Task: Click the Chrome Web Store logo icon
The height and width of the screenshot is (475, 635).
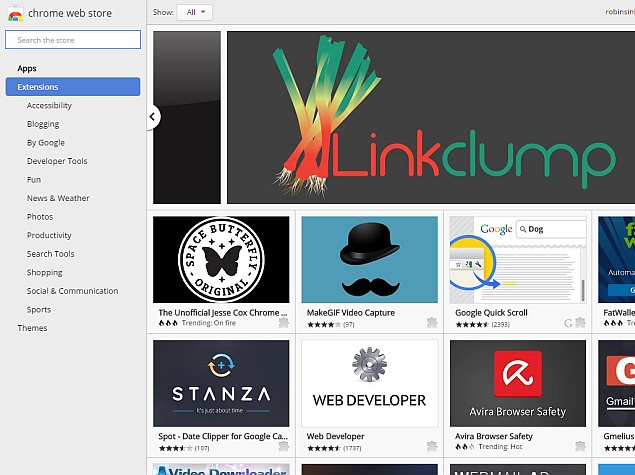Action: (x=15, y=13)
